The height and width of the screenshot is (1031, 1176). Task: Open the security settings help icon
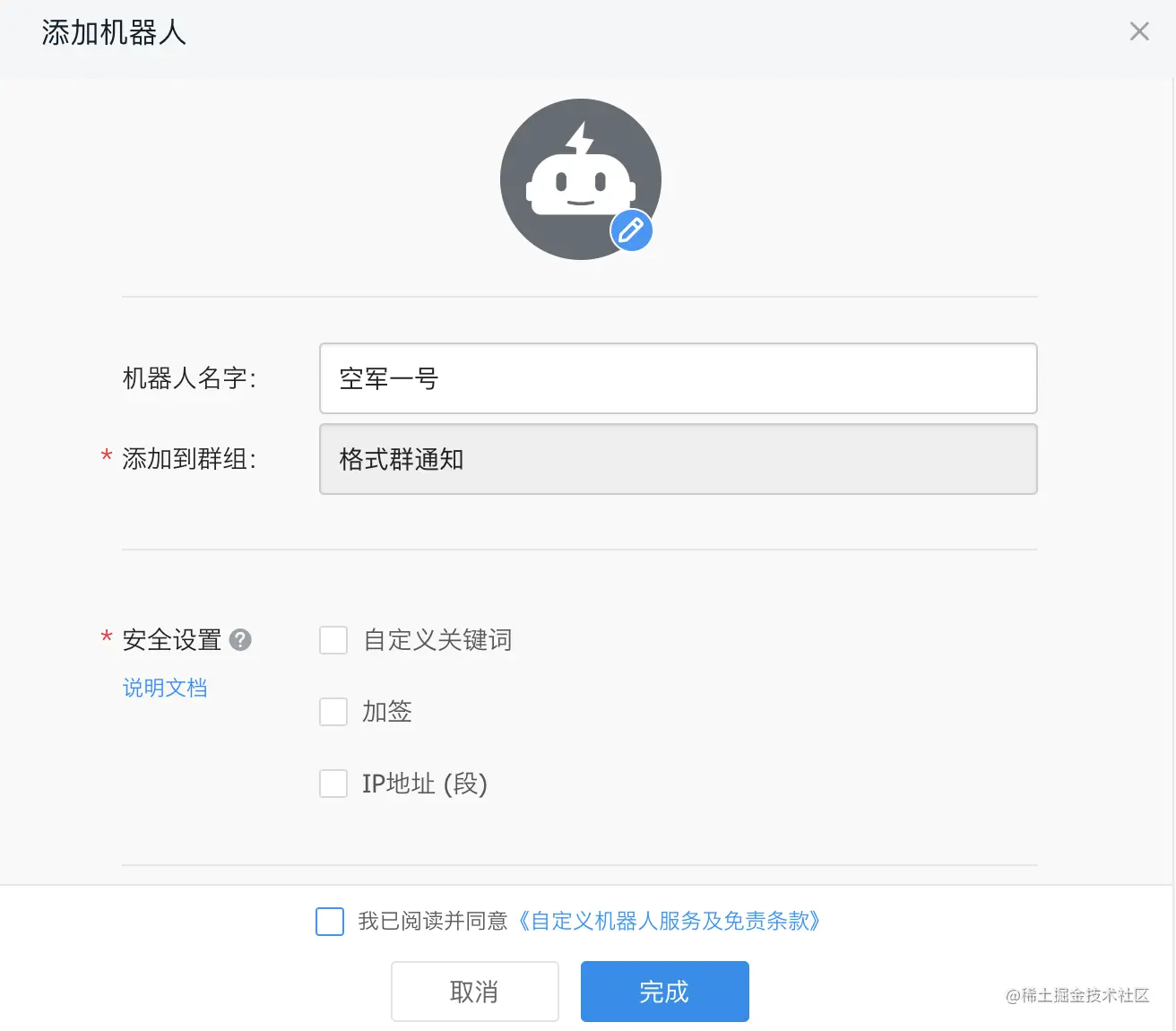coord(240,639)
